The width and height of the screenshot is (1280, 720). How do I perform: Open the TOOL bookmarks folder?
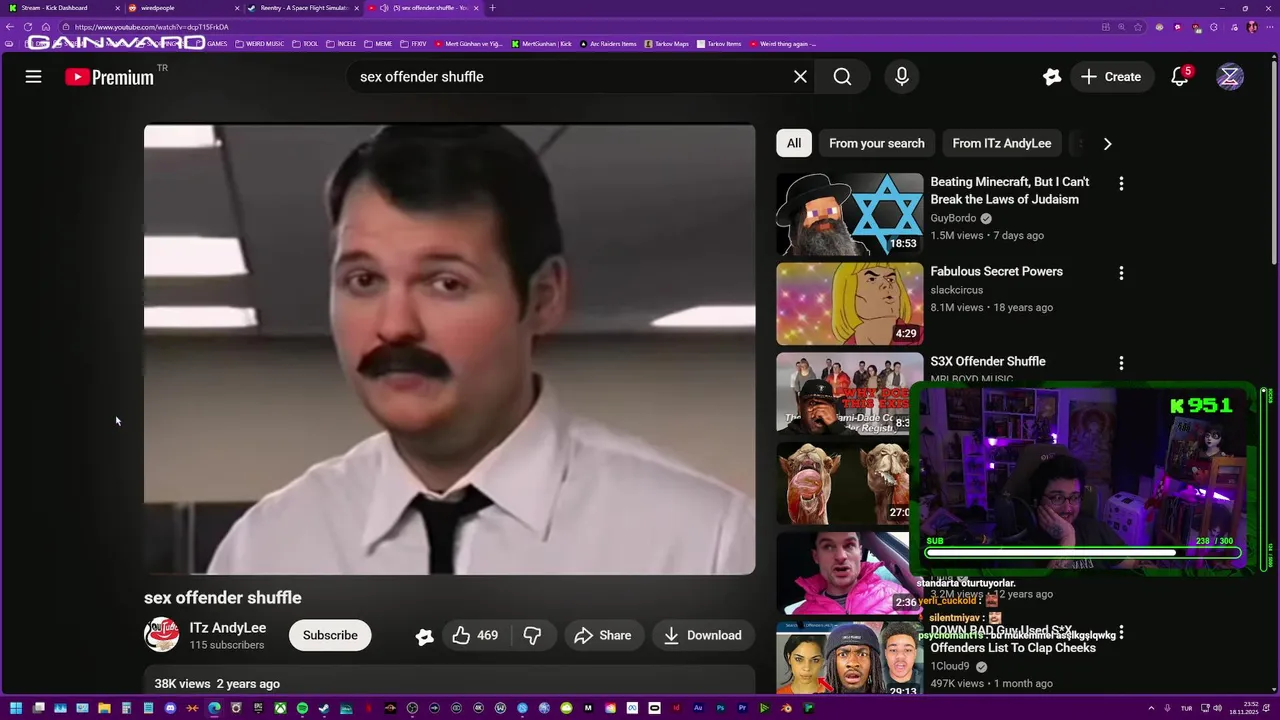tap(305, 44)
